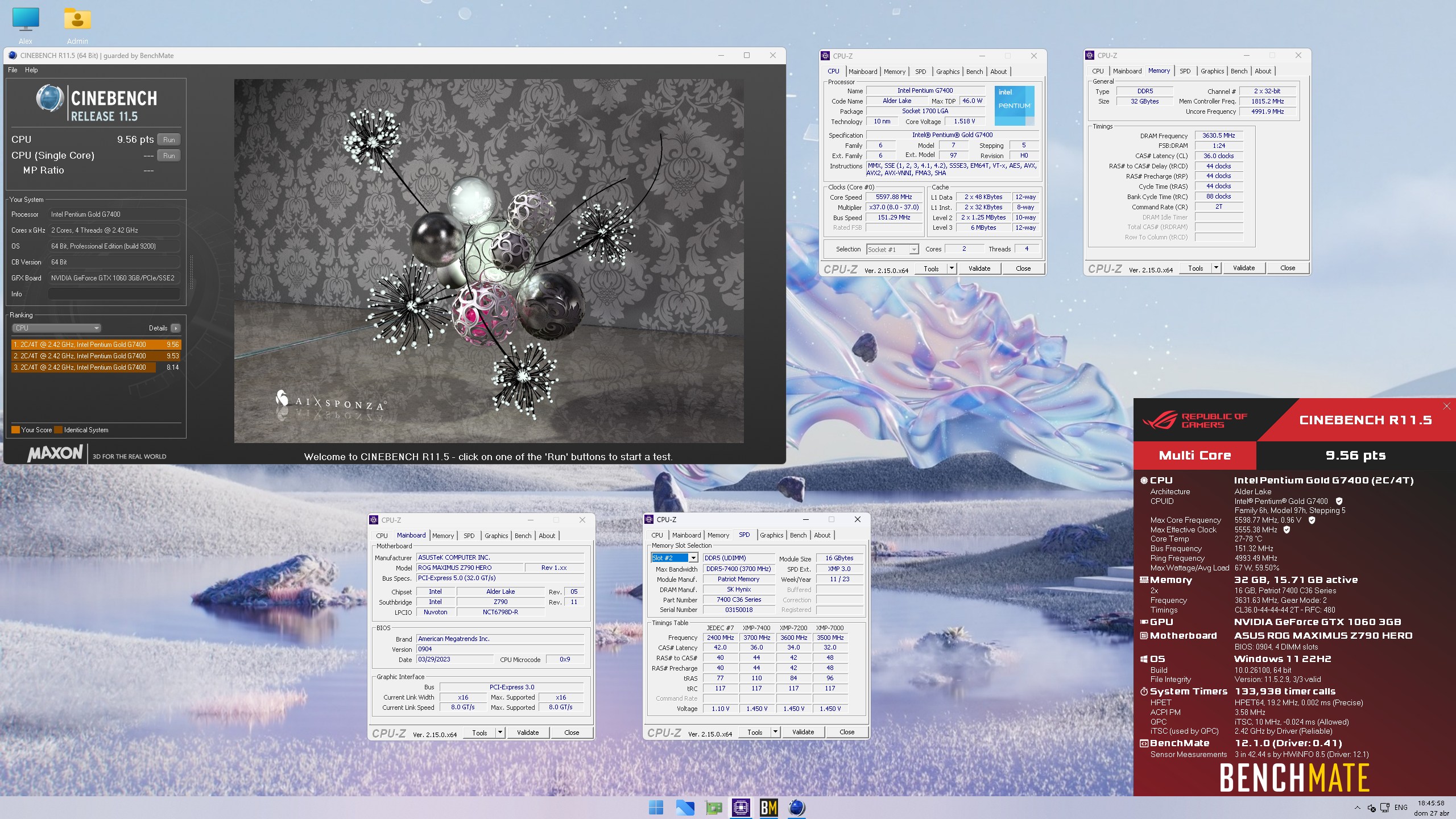Click Close button in CPU-Z Memory window
The height and width of the screenshot is (819, 1456).
[1288, 268]
